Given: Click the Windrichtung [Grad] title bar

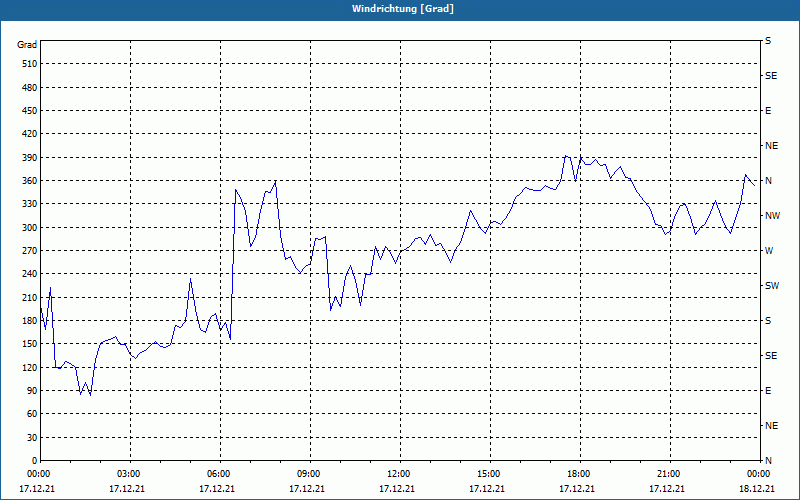Looking at the screenshot, I should pyautogui.click(x=400, y=9).
